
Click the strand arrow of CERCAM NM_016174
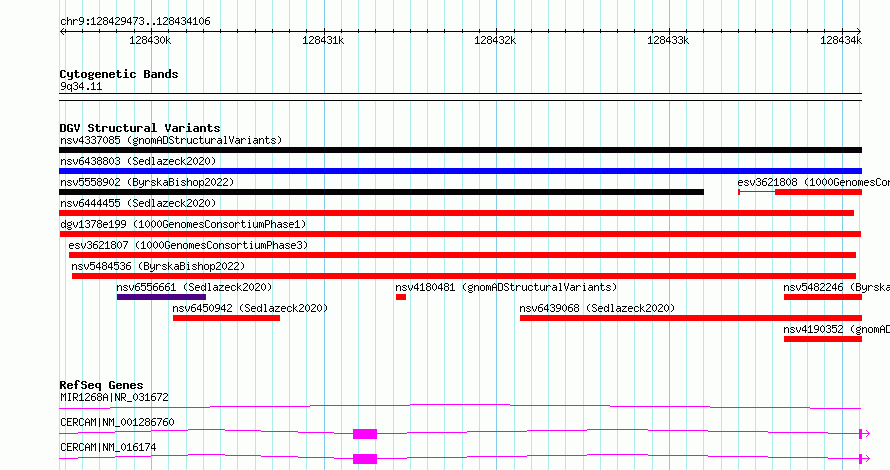click(865, 459)
